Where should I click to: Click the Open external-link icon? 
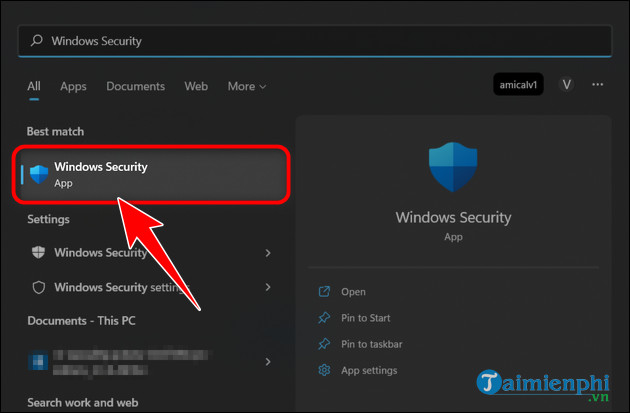(x=324, y=292)
